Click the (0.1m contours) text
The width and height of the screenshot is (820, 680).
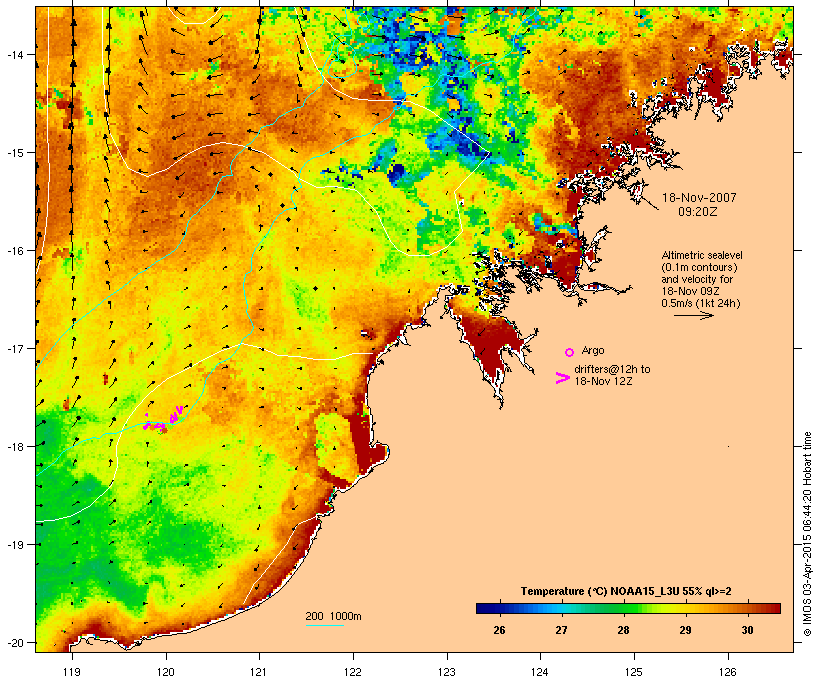pyautogui.click(x=699, y=267)
